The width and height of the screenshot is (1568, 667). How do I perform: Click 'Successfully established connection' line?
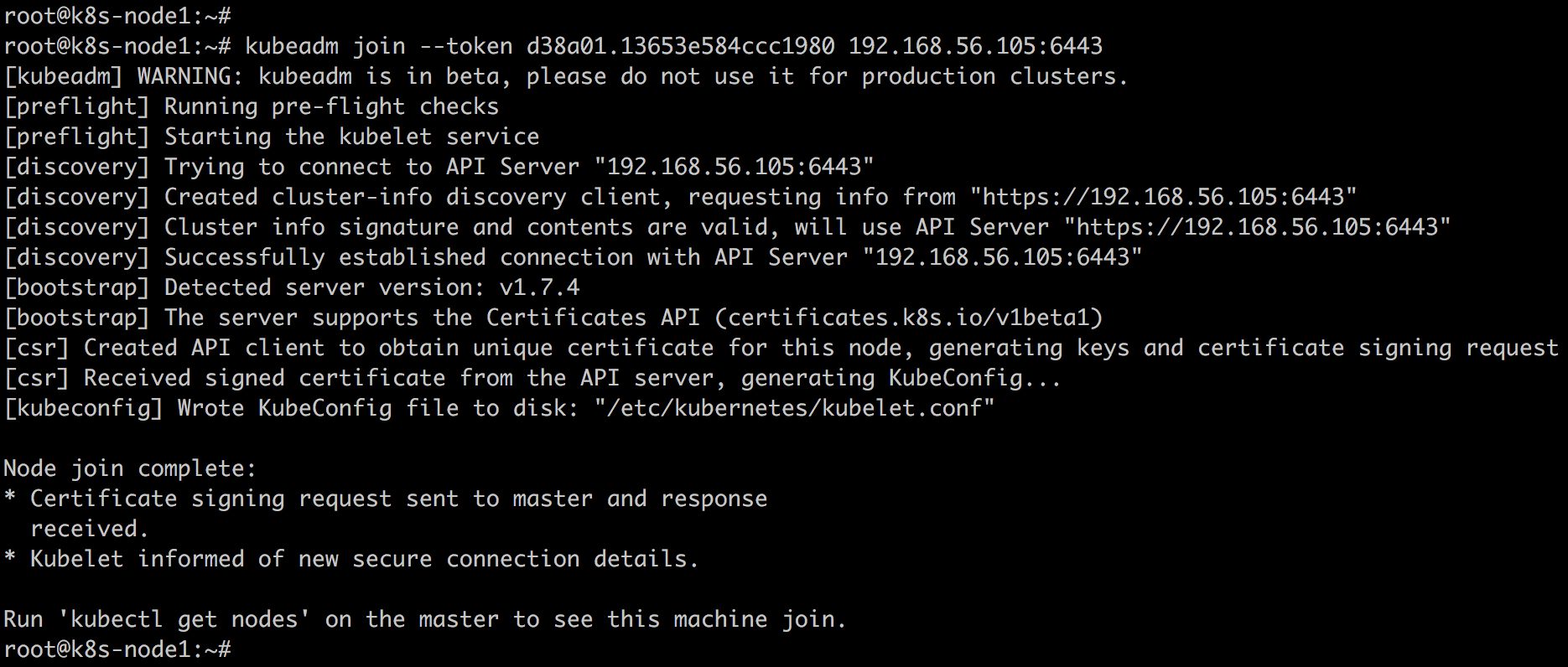point(573,257)
